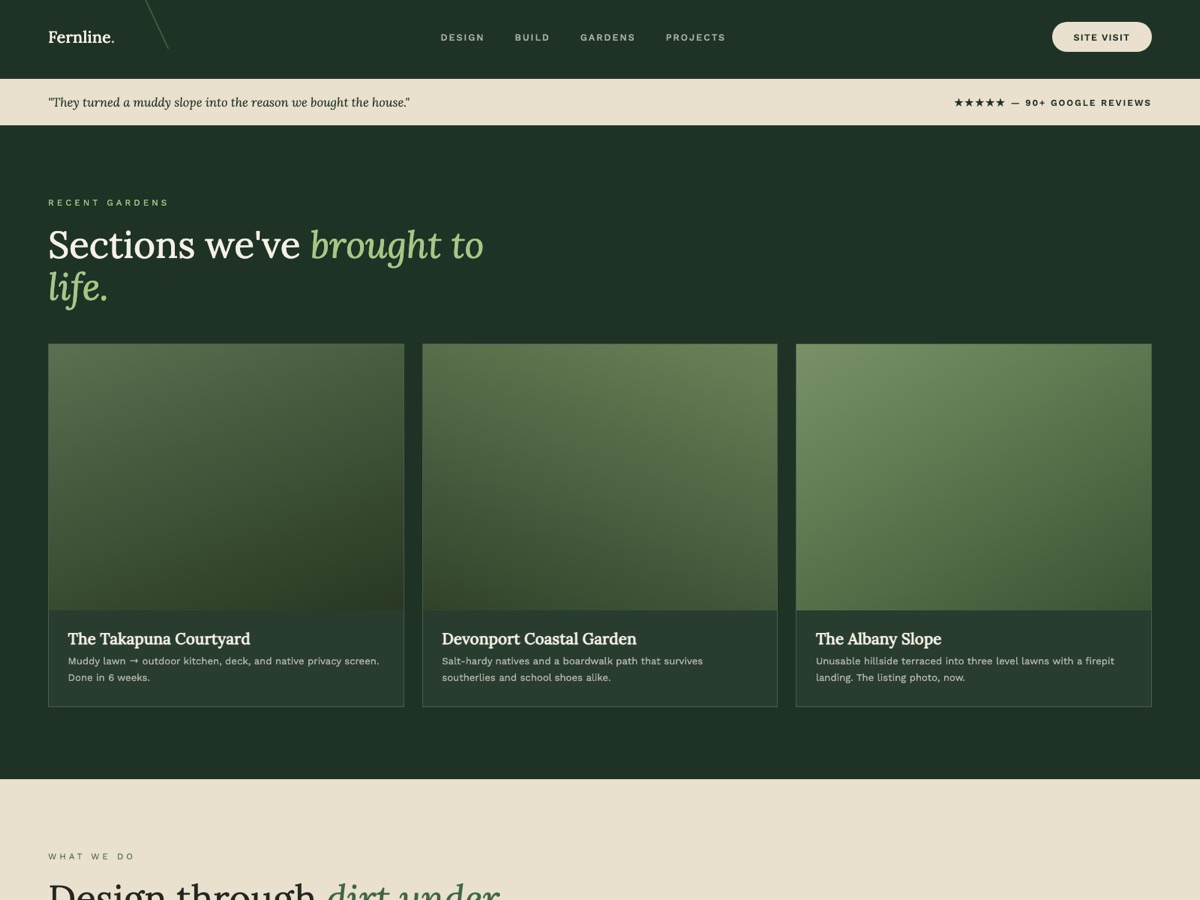This screenshot has height=900, width=1200.
Task: Select the 'Salt-hardy natives' description
Action: click(573, 669)
